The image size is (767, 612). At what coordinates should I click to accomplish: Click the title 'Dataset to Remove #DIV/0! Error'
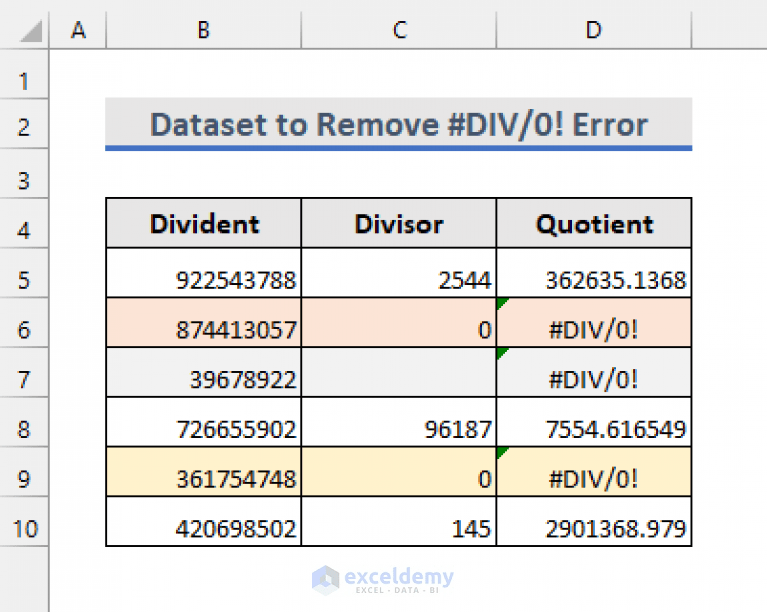pos(399,124)
